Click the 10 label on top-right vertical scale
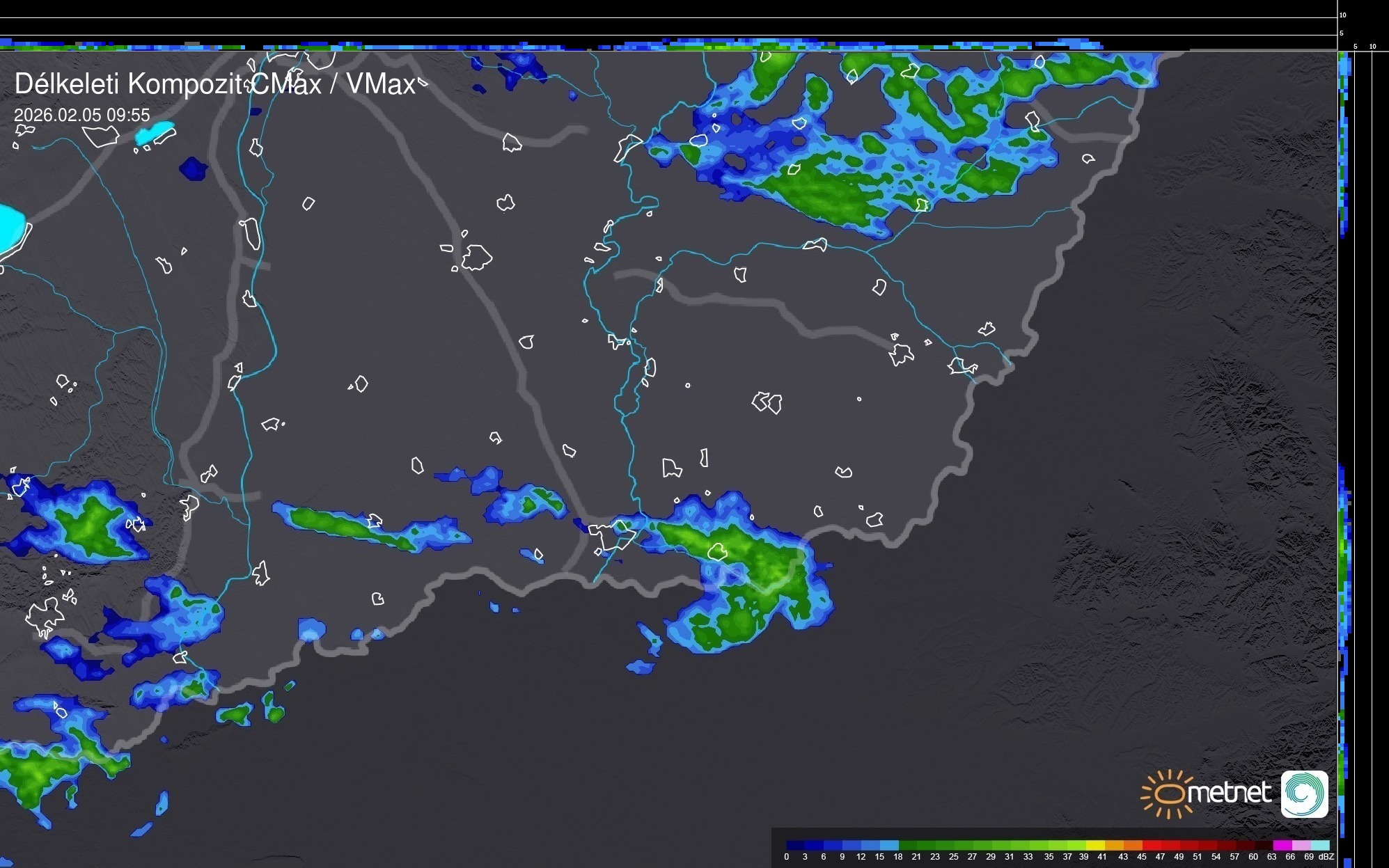The width and height of the screenshot is (1389, 868). tap(1343, 15)
